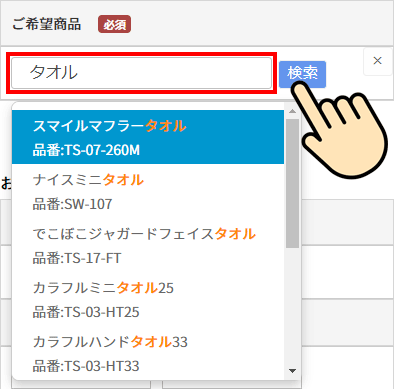394x389 pixels.
Task: Click the タオル search input field
Action: (x=142, y=73)
